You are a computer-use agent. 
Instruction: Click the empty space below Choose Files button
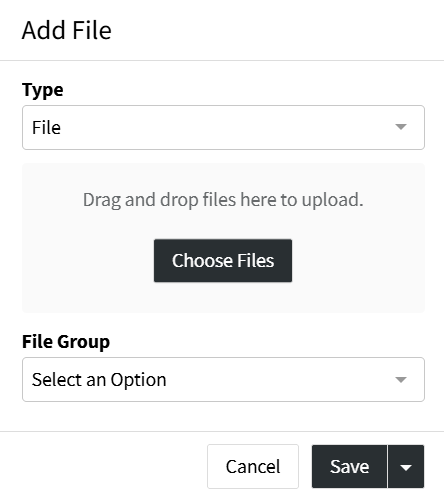223,297
